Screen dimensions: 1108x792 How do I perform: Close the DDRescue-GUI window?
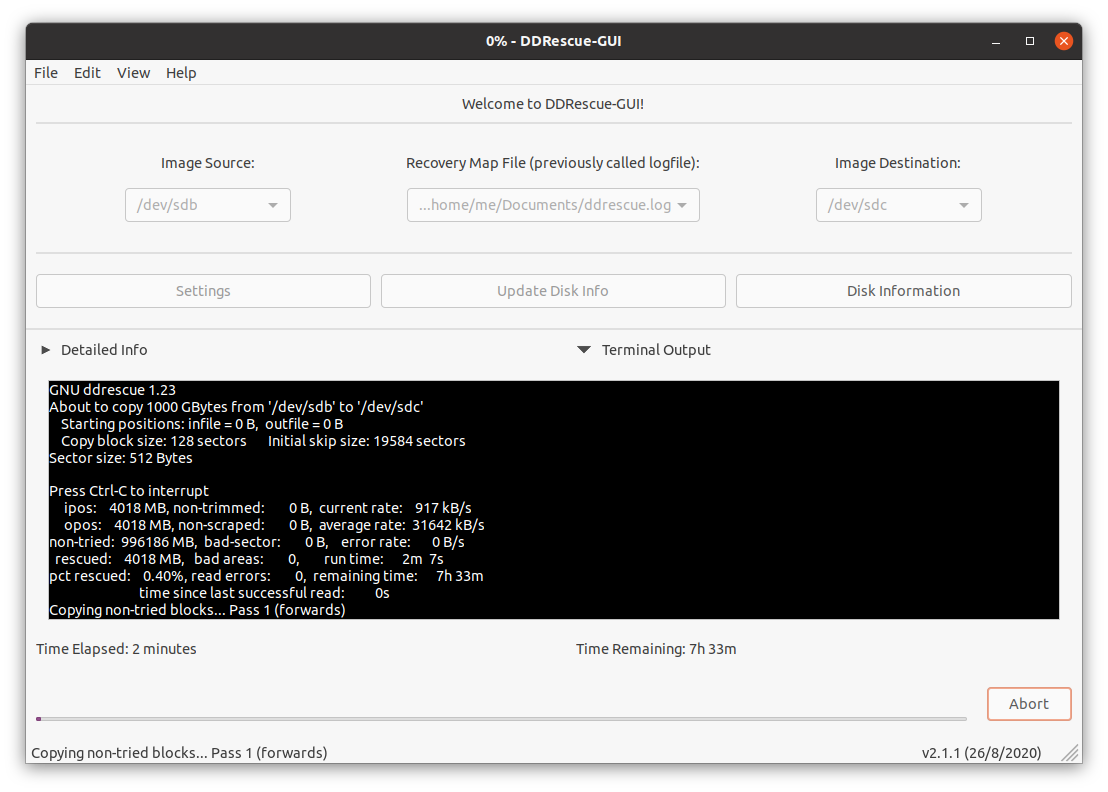point(1063,41)
